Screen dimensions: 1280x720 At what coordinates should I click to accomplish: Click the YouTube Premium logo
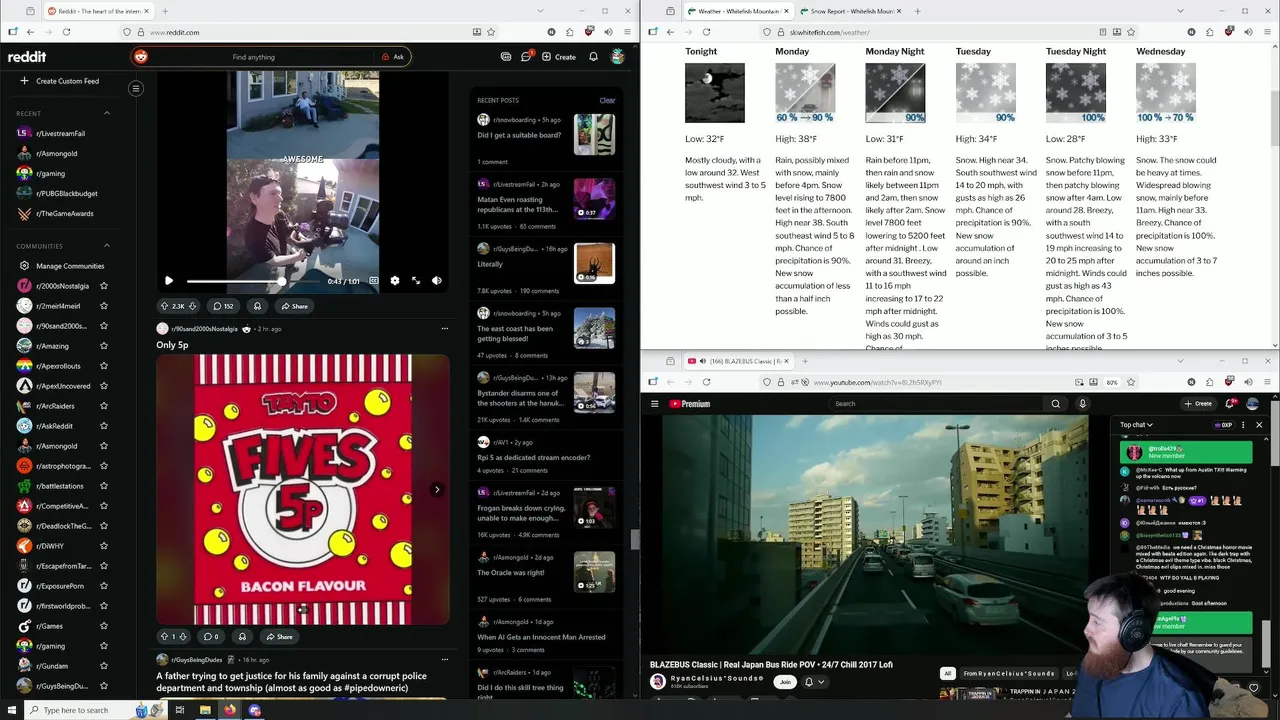(689, 404)
